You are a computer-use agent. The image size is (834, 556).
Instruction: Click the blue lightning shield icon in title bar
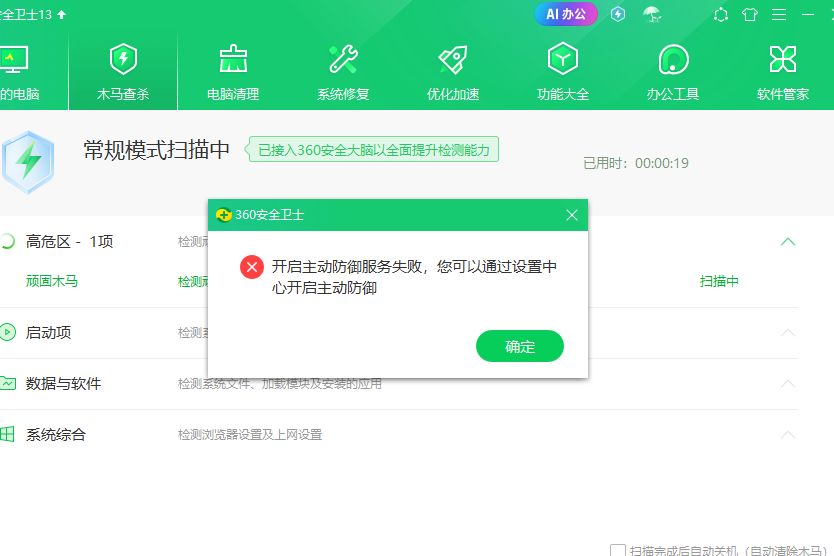tap(618, 14)
